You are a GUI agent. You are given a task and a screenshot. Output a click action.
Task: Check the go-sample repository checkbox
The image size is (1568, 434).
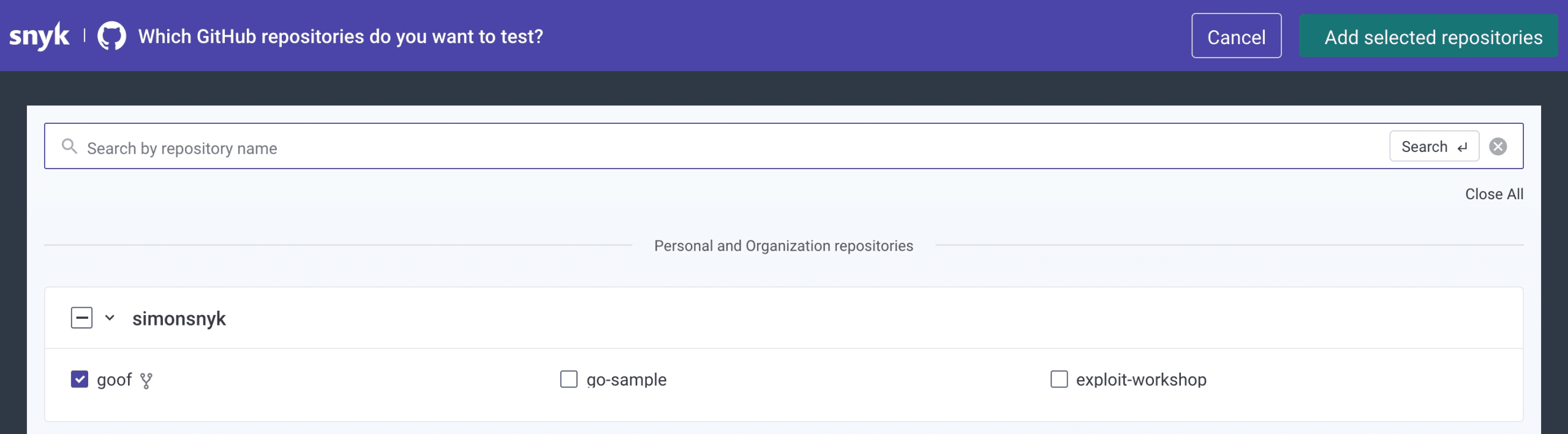569,379
